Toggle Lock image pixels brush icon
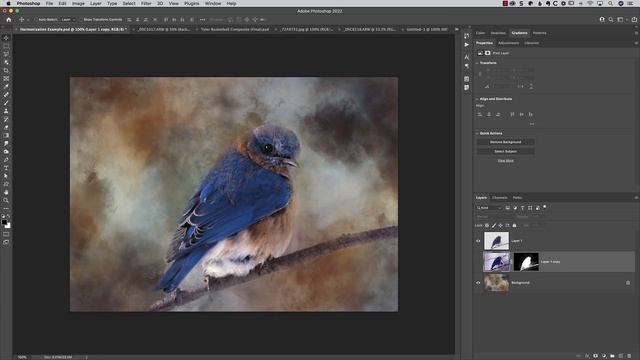The image size is (640, 360). tap(493, 225)
